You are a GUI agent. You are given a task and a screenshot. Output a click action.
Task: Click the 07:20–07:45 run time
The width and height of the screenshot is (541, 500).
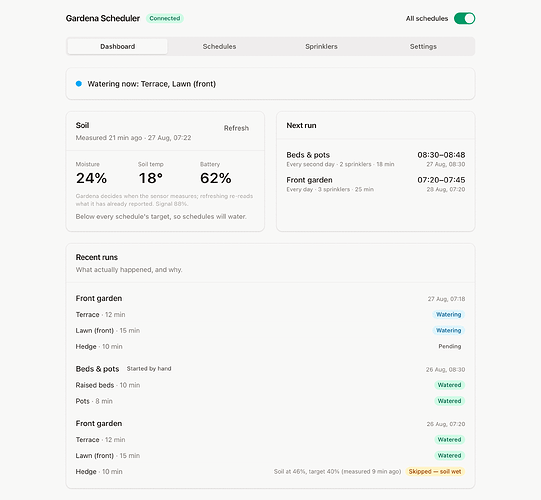tap(441, 180)
